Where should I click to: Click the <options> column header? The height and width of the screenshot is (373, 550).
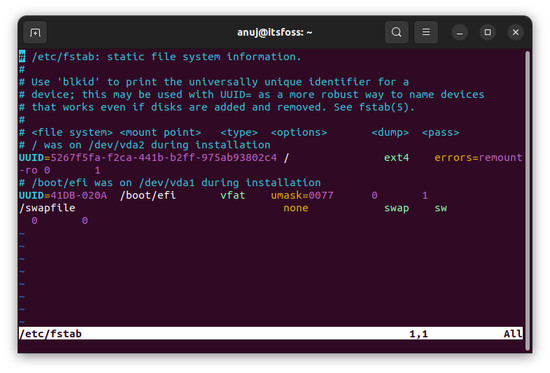(299, 133)
